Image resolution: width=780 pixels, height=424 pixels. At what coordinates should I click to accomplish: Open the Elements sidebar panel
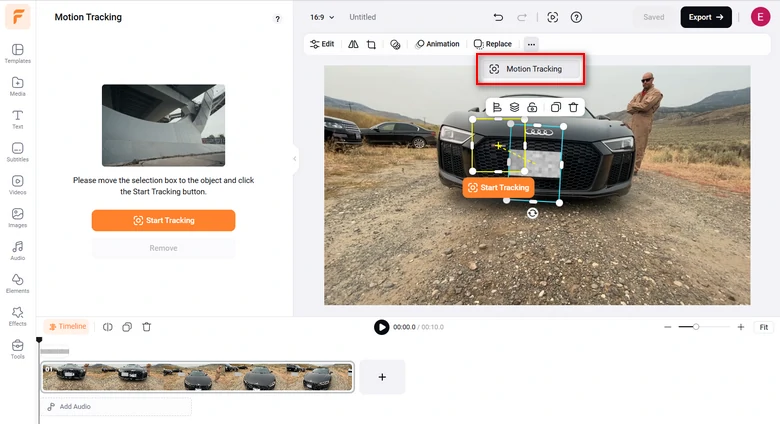point(17,283)
